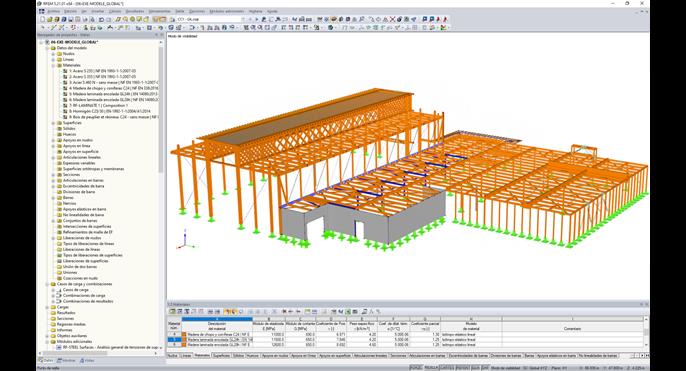The image size is (686, 371).
Task: Collapse the Datos del modelo node
Action: click(x=47, y=48)
